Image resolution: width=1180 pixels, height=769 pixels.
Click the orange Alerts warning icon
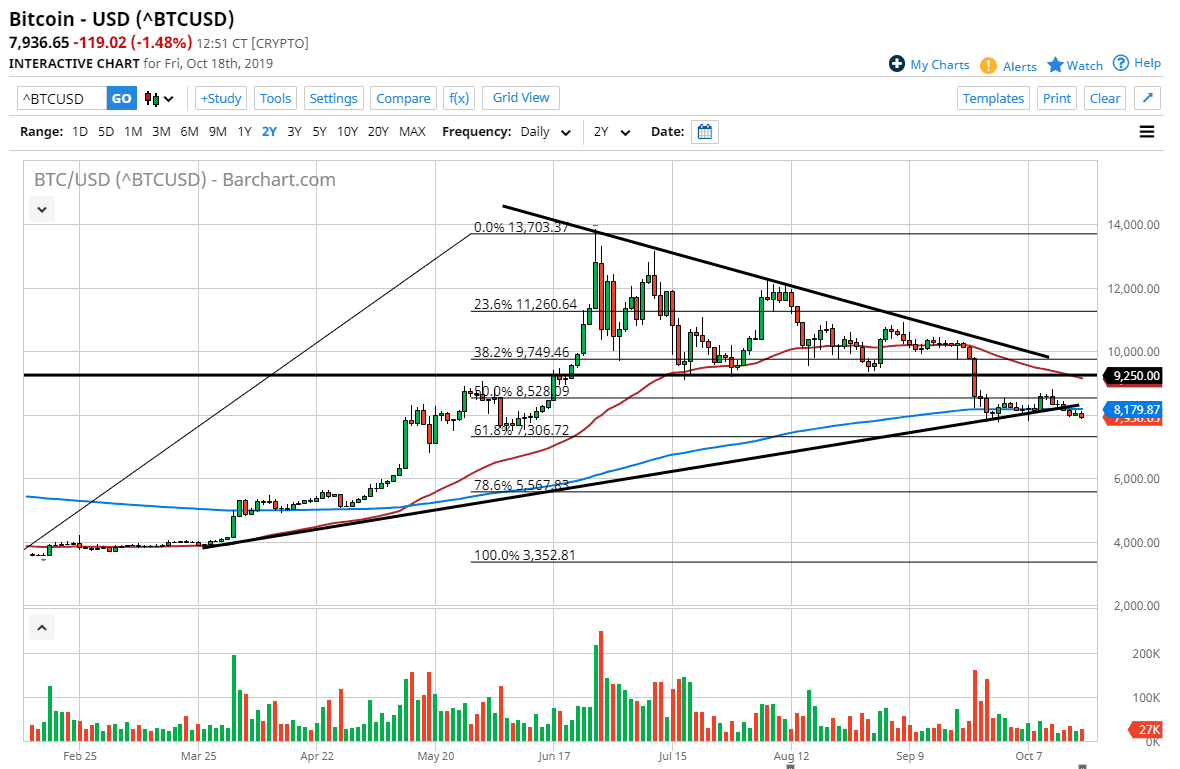[989, 66]
